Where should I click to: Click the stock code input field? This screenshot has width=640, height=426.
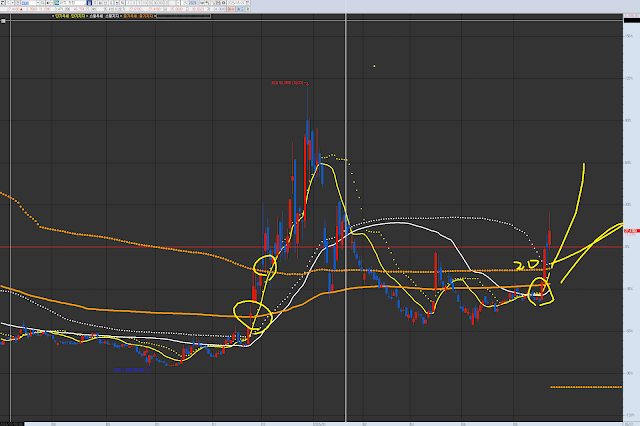pyautogui.click(x=29, y=3)
